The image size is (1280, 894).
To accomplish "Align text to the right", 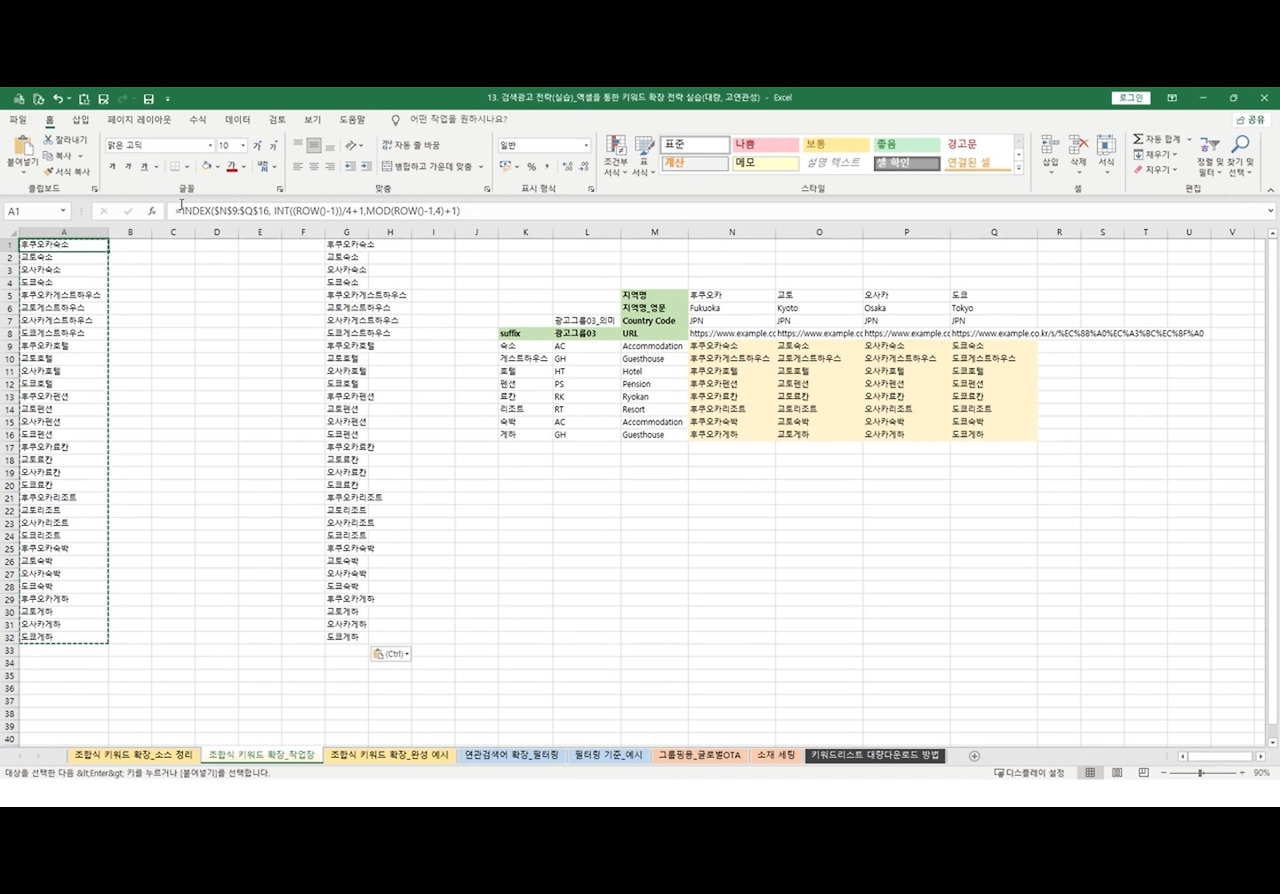I will coord(330,167).
